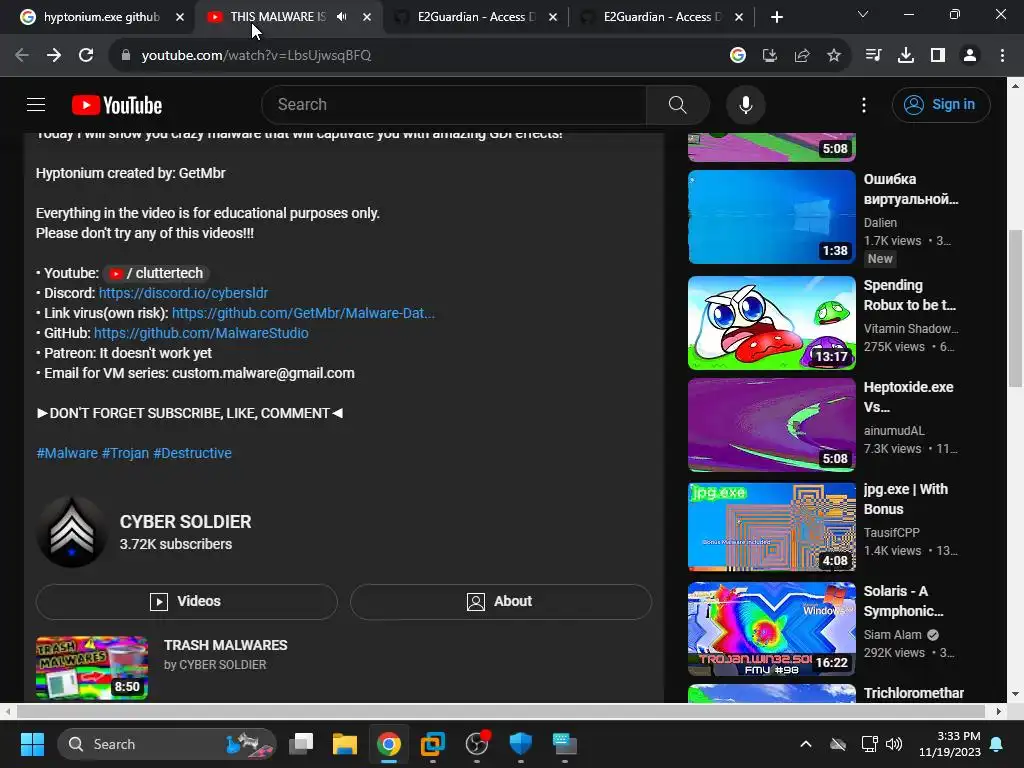The width and height of the screenshot is (1024, 768).
Task: Click the #Trojan hashtag
Action: point(125,453)
